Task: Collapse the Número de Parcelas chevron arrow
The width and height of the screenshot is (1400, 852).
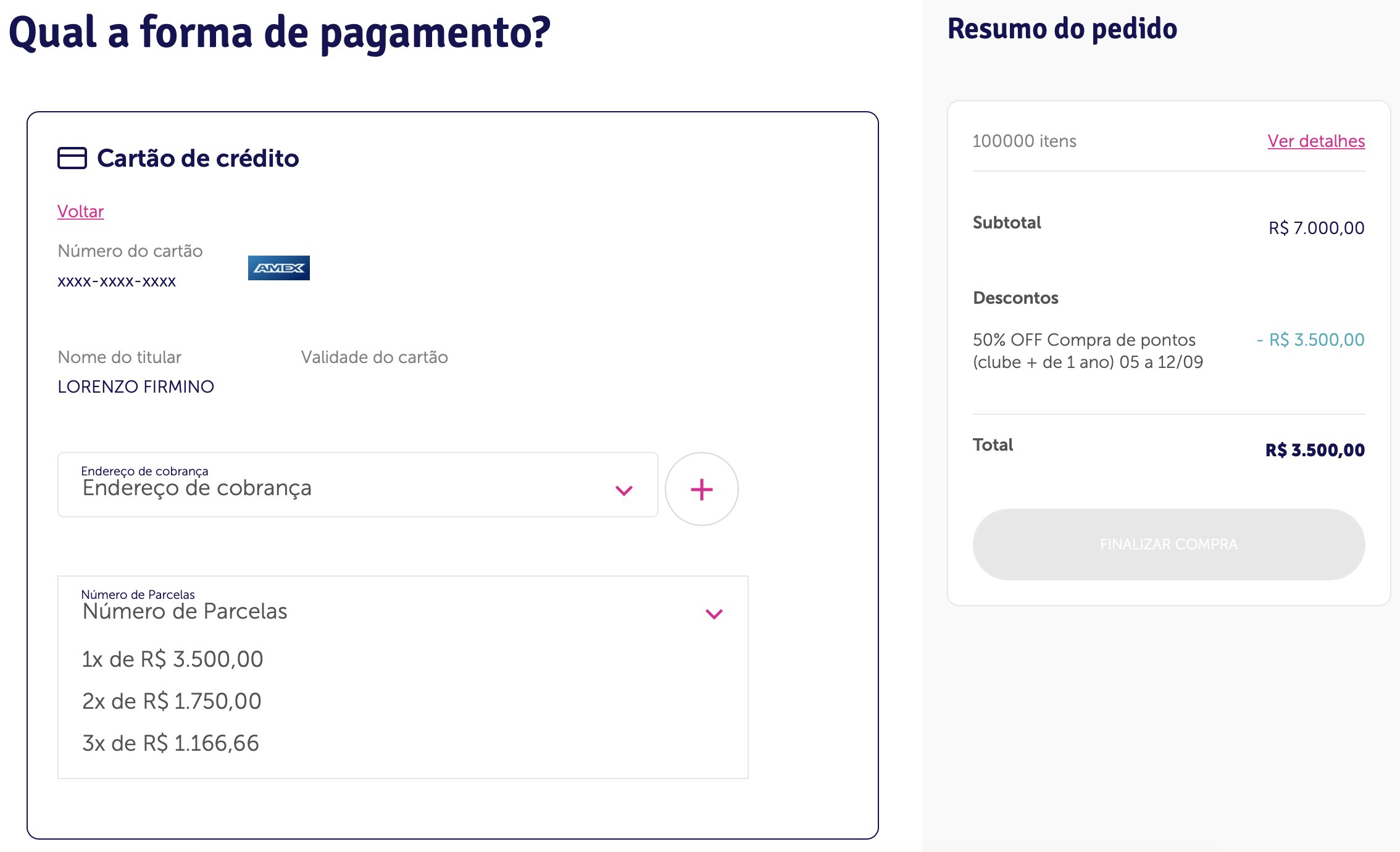Action: (x=714, y=614)
